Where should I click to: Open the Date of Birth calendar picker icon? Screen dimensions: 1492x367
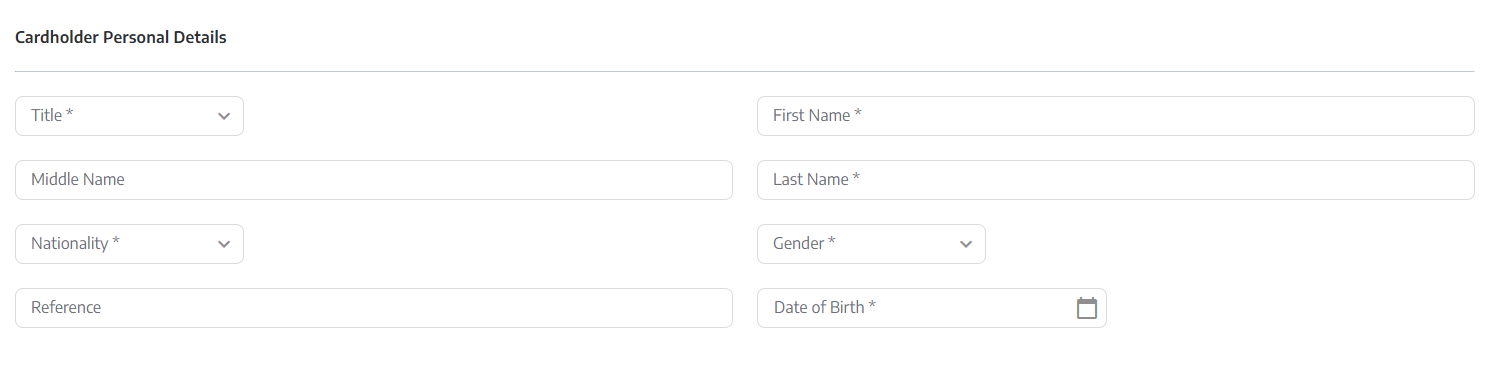coord(1087,308)
